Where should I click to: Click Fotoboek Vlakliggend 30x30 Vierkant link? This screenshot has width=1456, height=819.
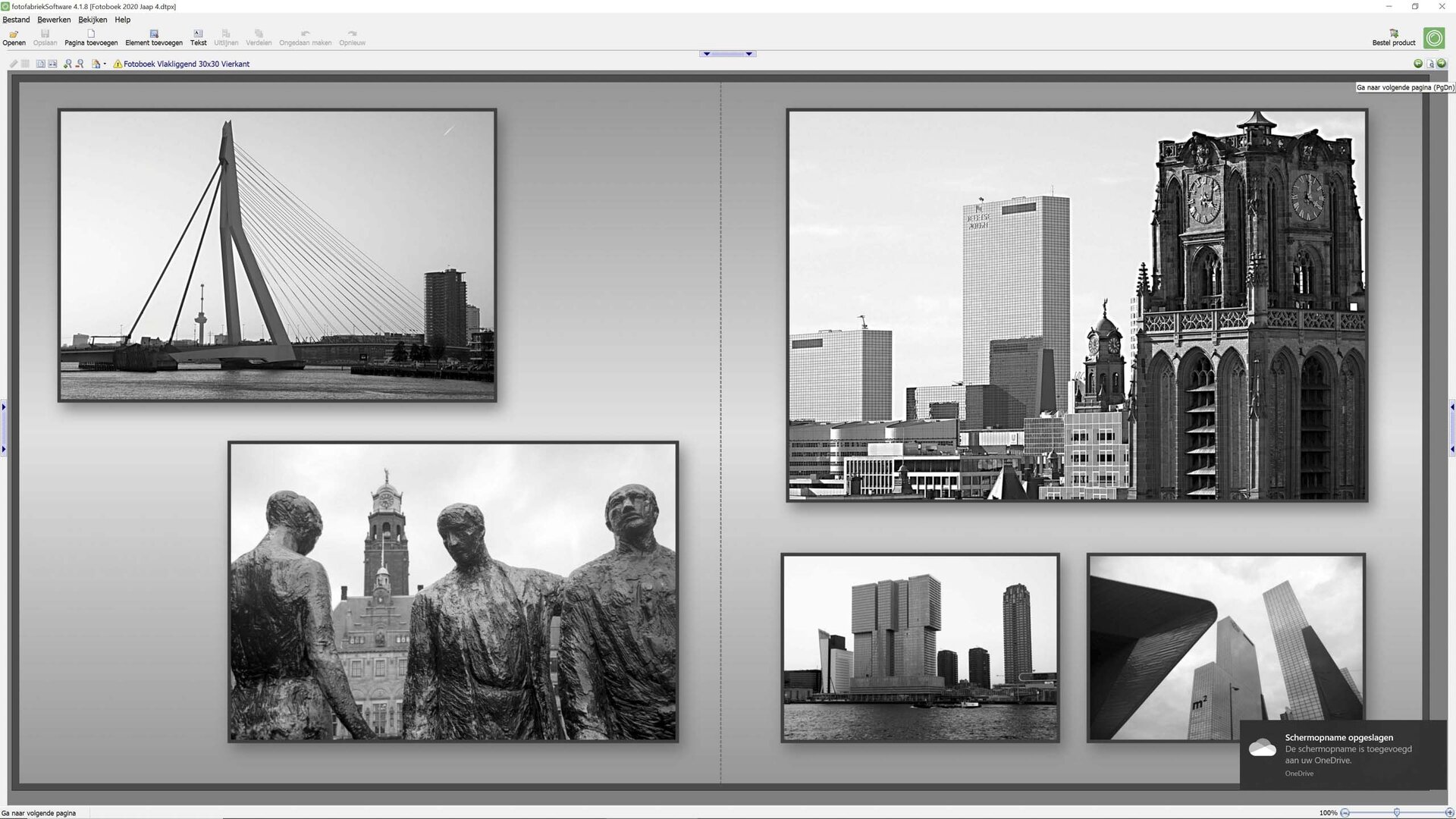187,64
